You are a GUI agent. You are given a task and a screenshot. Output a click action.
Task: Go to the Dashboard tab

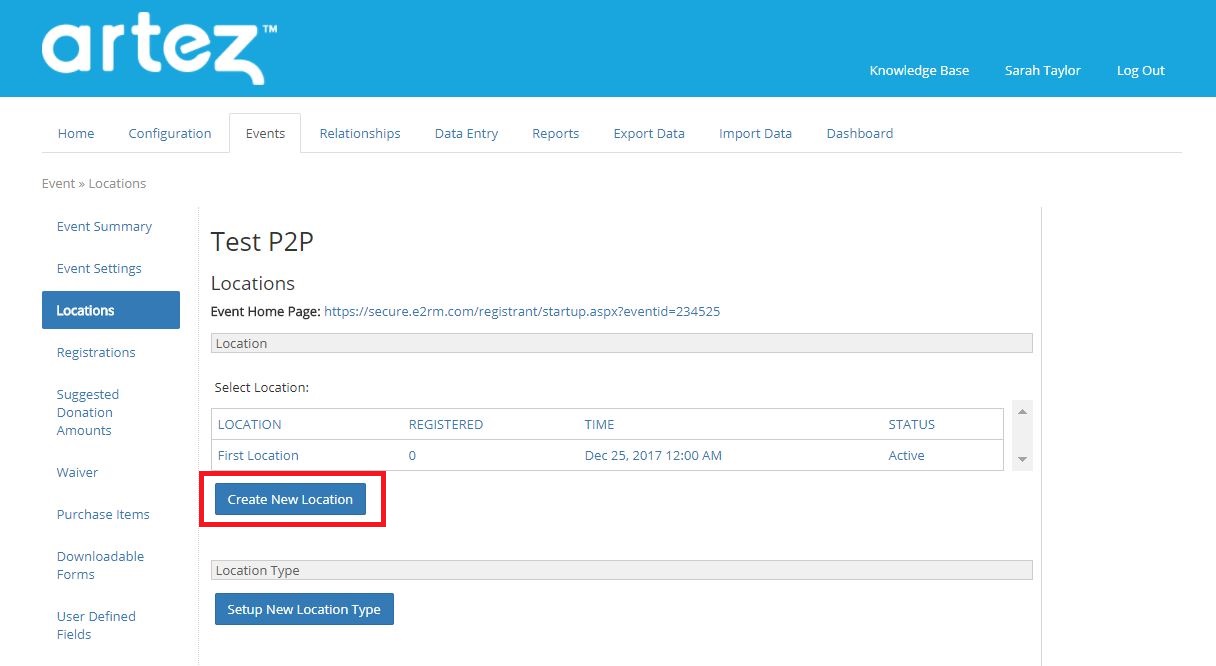pos(860,133)
